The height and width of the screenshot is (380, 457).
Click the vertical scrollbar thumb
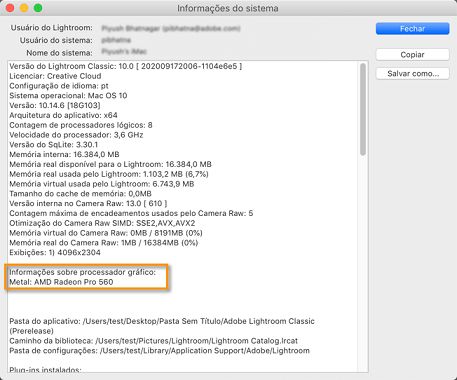363,109
